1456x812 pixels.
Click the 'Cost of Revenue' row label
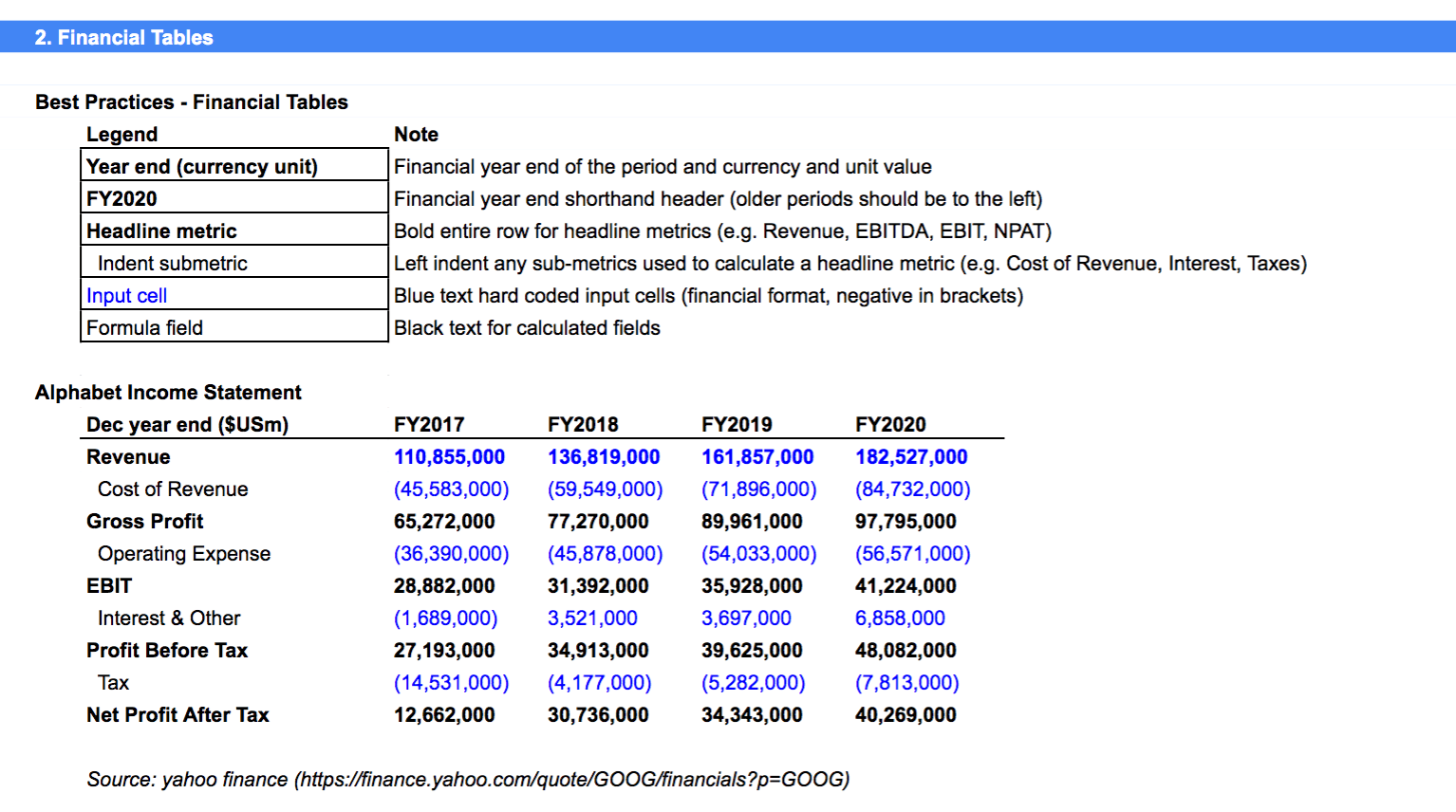173,489
